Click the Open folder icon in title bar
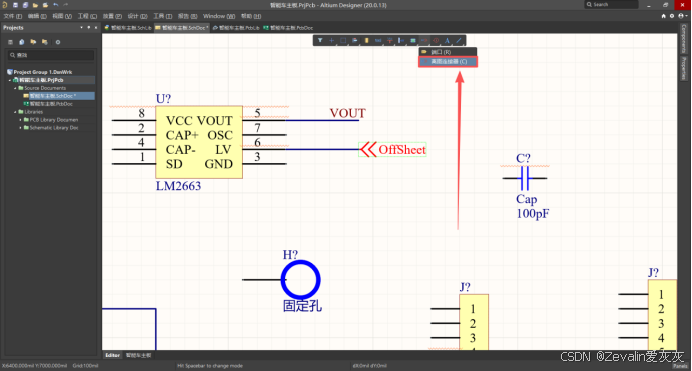Screen dimensions: 692x371 click(x=35, y=5)
